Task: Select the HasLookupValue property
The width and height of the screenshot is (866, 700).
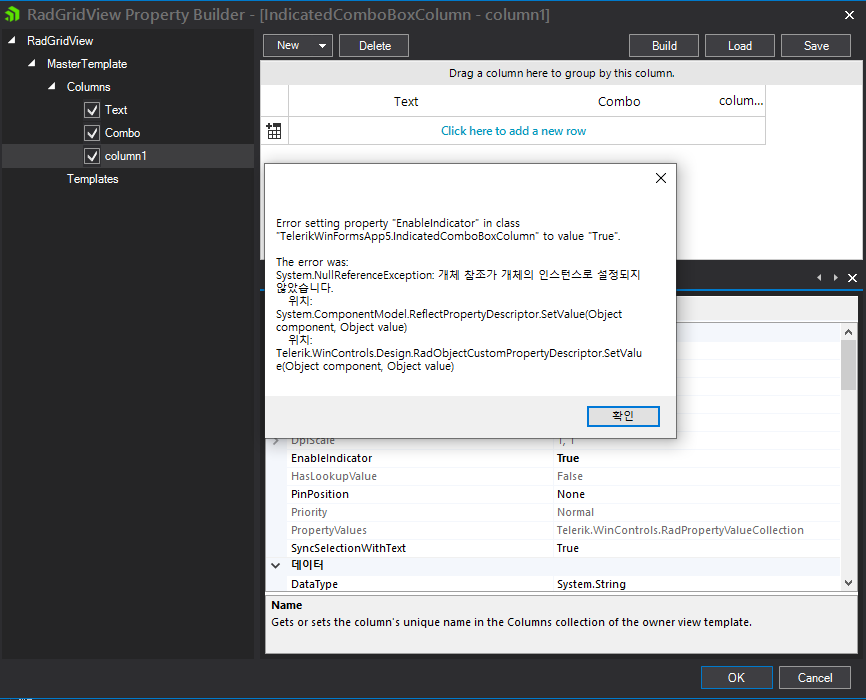Action: (334, 476)
